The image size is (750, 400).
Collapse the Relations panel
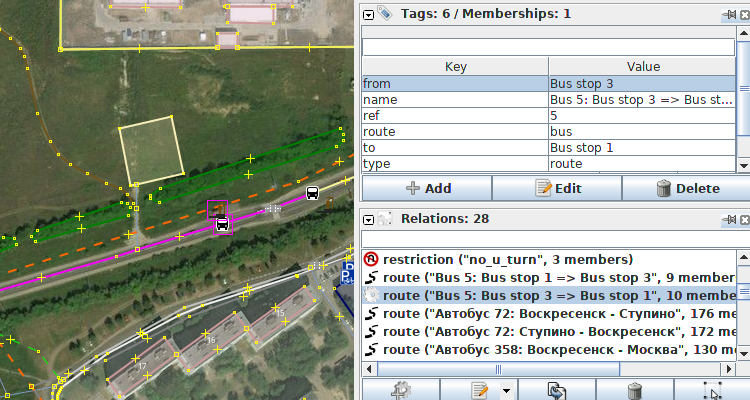[368, 218]
